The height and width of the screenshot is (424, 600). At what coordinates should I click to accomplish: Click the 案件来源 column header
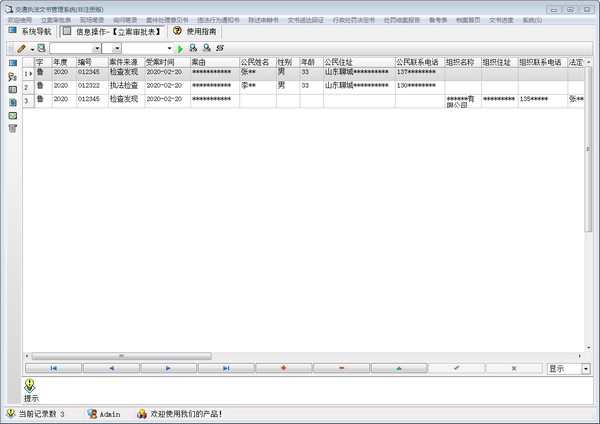(123, 61)
